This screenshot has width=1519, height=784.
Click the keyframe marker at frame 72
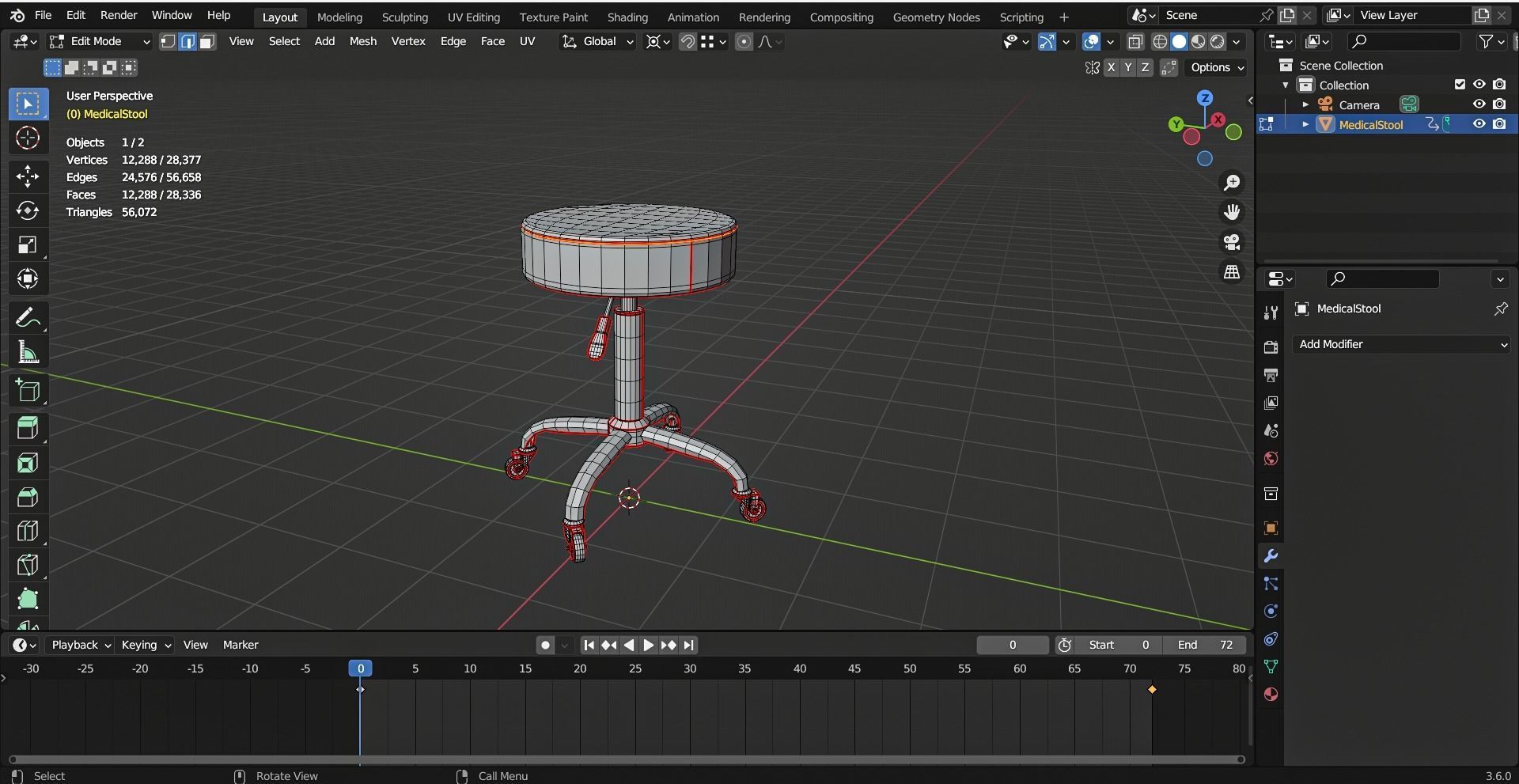[1152, 690]
